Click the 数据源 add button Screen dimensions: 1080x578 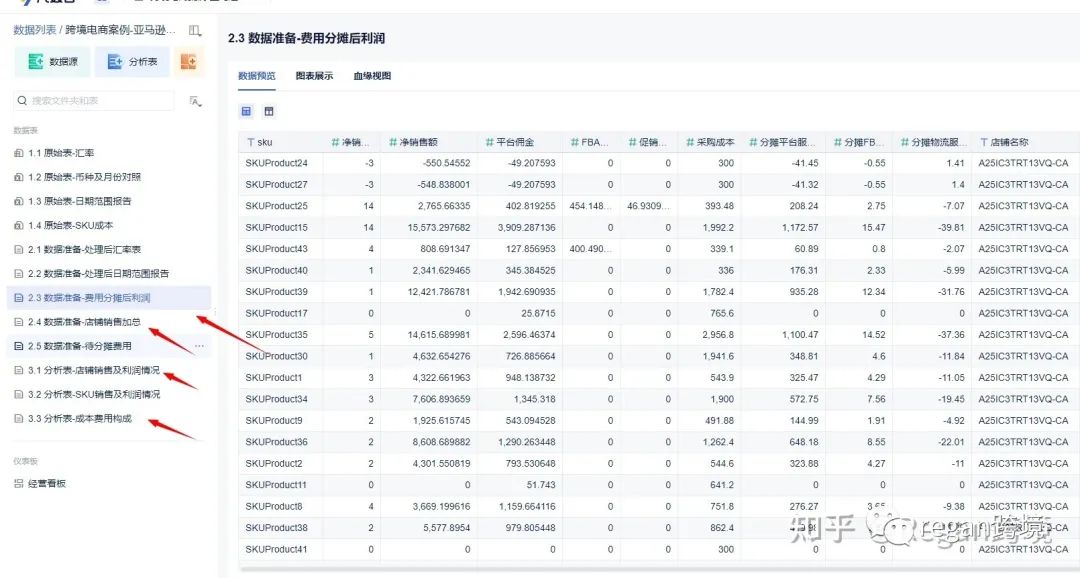[x=52, y=62]
